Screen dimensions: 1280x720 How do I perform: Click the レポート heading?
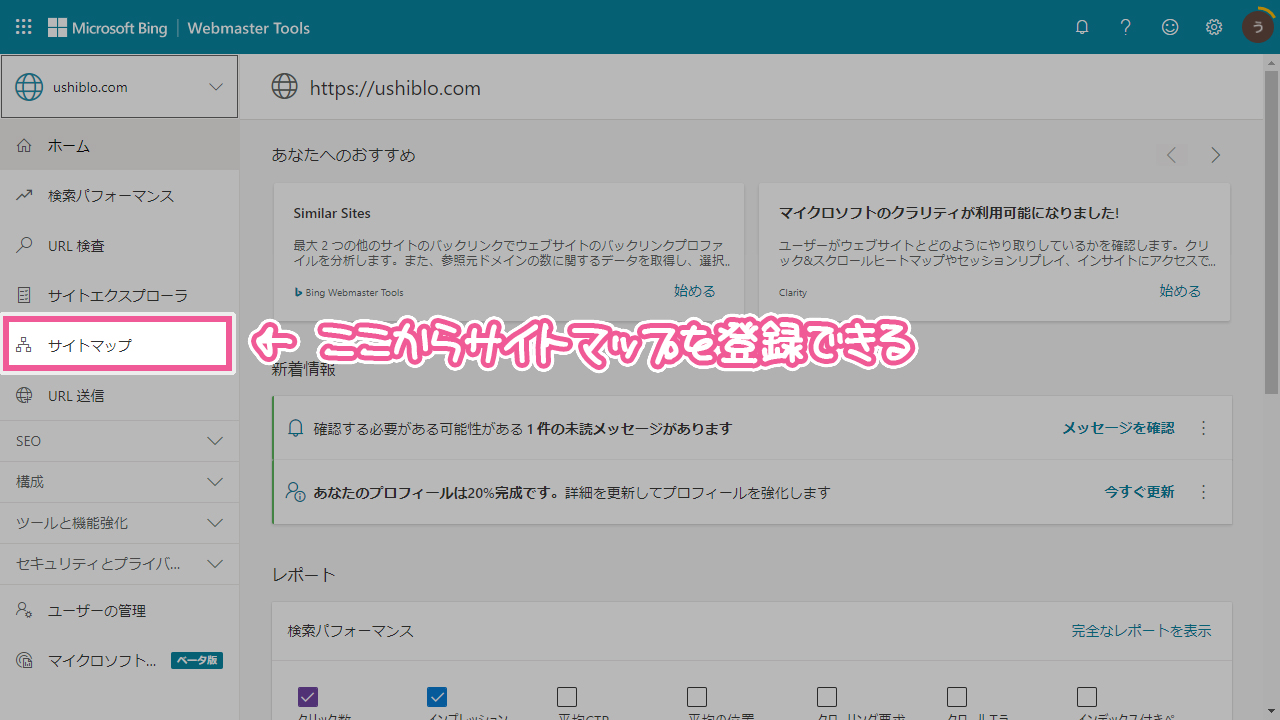[x=304, y=575]
